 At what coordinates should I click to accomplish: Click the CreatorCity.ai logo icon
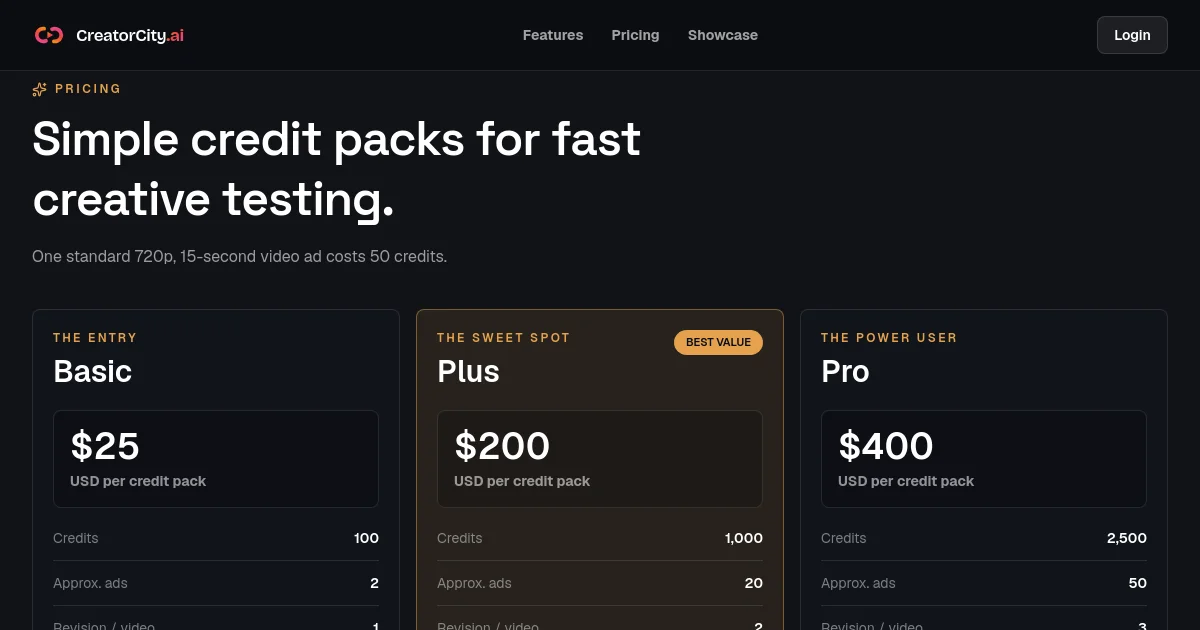click(49, 35)
